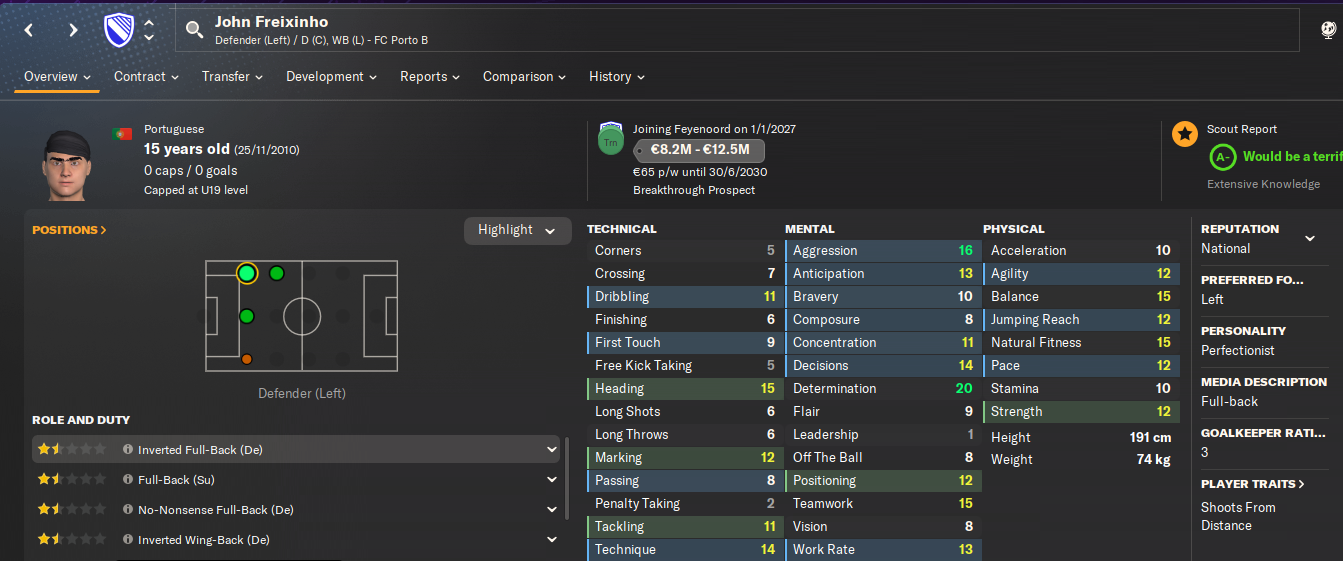Click the scout report star icon

pyautogui.click(x=1185, y=133)
